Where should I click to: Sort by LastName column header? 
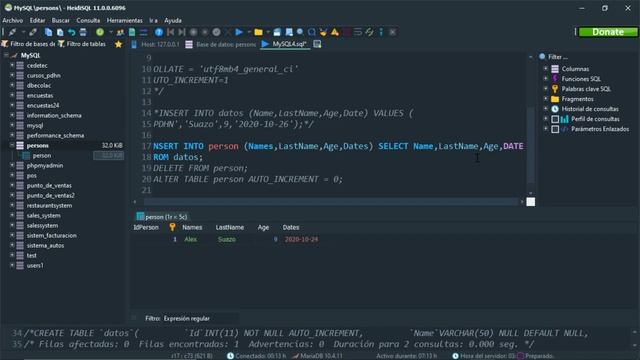click(x=230, y=227)
